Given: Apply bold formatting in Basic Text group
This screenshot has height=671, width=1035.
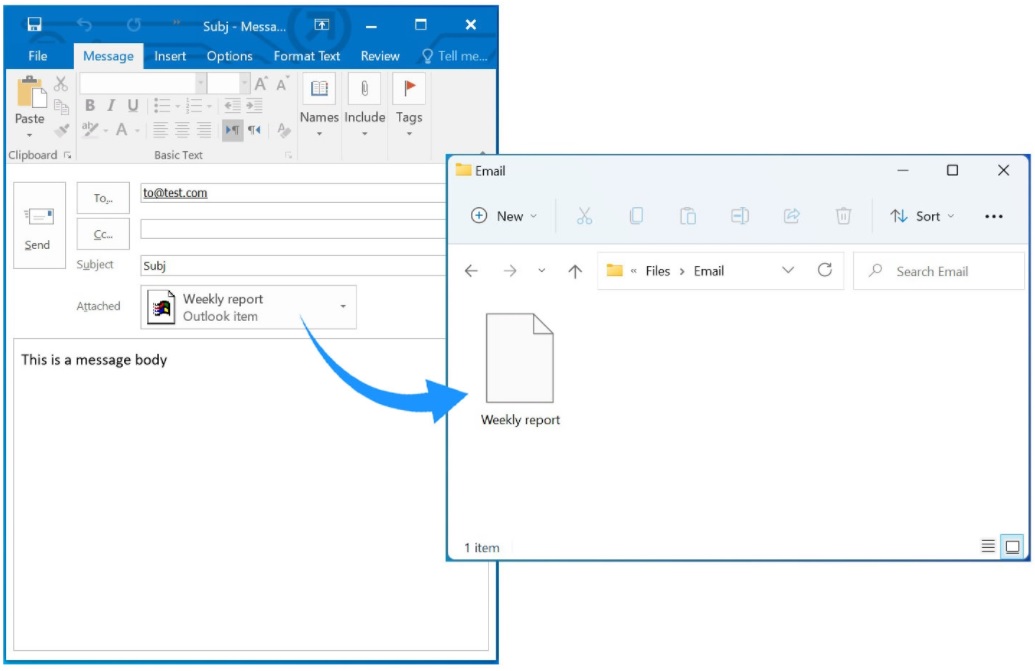Looking at the screenshot, I should click(x=90, y=105).
